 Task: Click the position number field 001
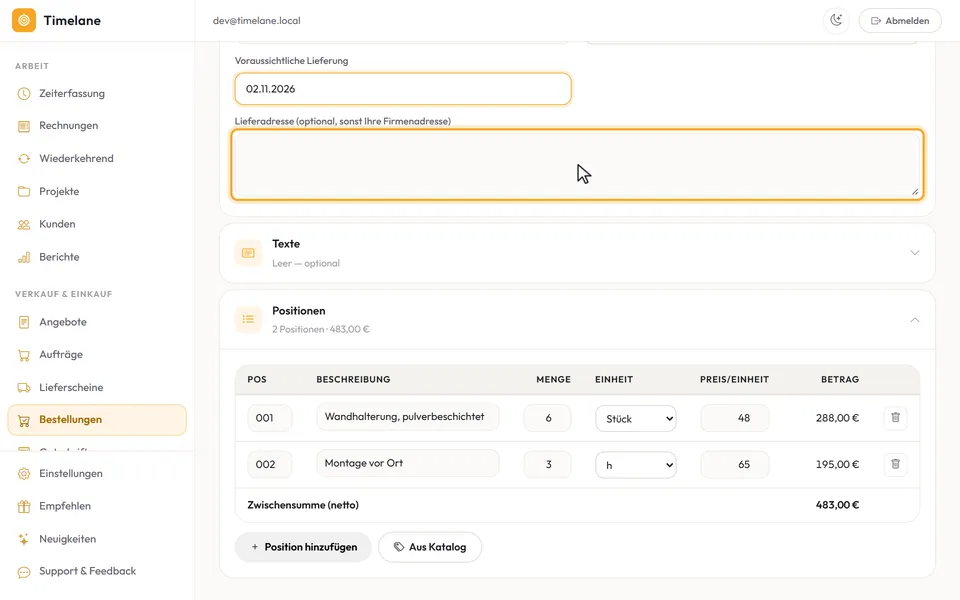click(269, 418)
